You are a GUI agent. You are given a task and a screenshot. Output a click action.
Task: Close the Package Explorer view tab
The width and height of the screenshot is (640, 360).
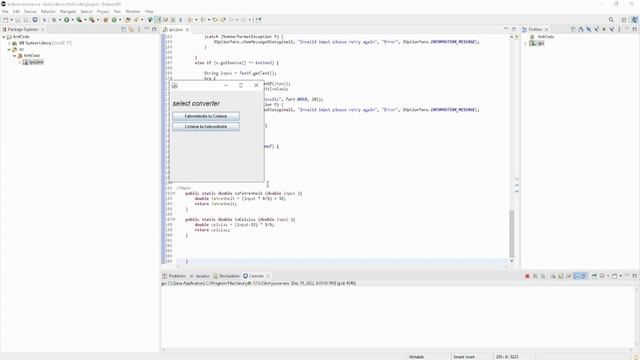pyautogui.click(x=43, y=30)
